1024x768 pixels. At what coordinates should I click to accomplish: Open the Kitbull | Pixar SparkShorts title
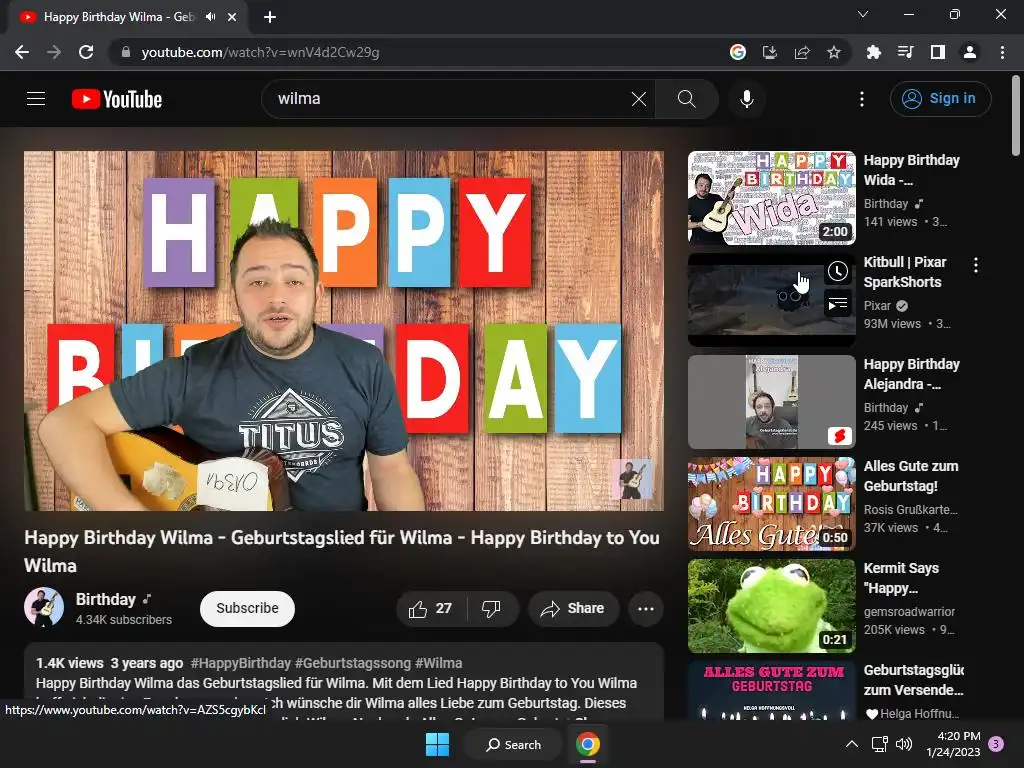[x=904, y=272]
